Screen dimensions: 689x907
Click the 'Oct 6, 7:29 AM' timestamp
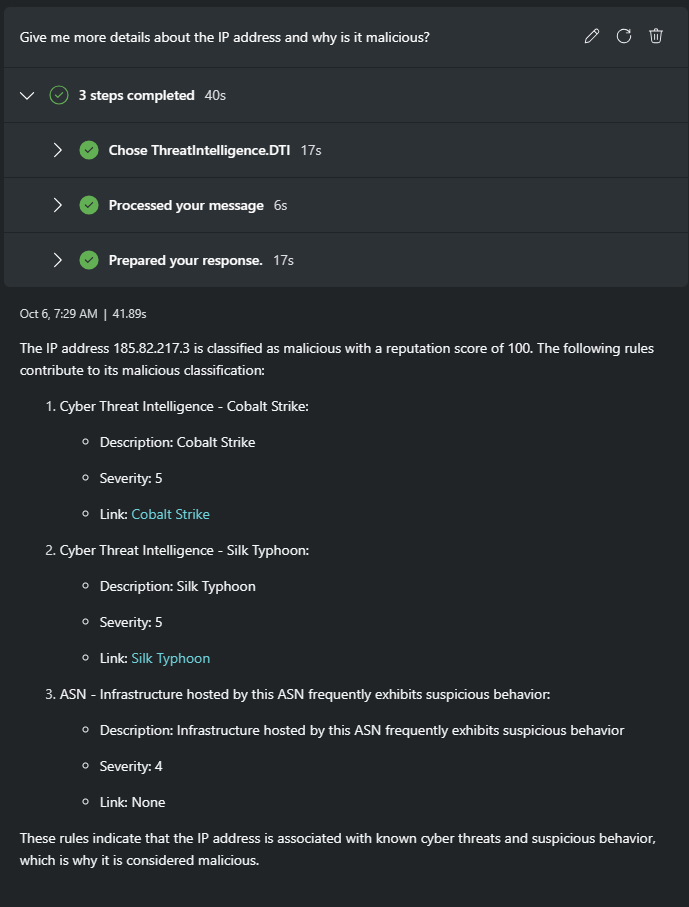click(58, 314)
